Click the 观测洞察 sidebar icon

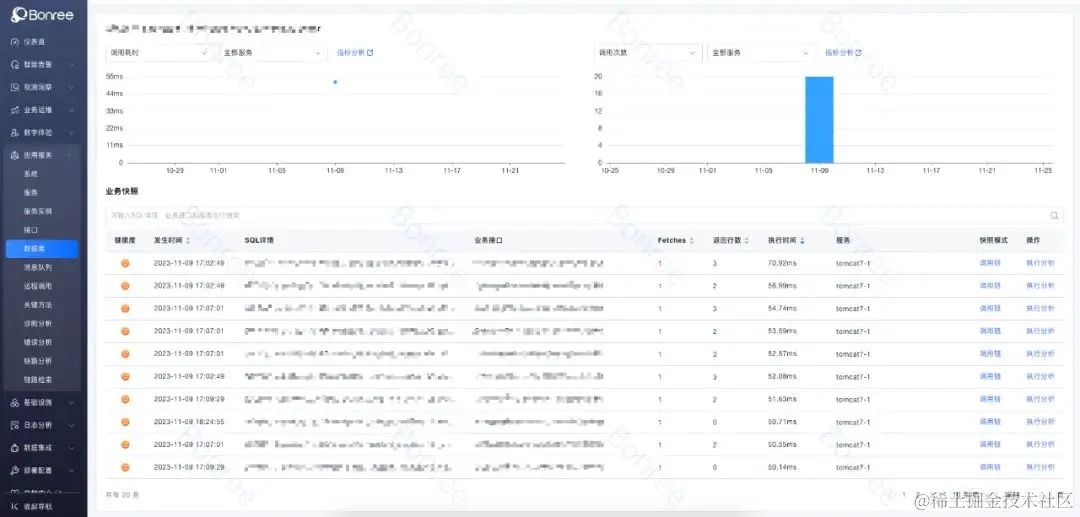(x=14, y=87)
